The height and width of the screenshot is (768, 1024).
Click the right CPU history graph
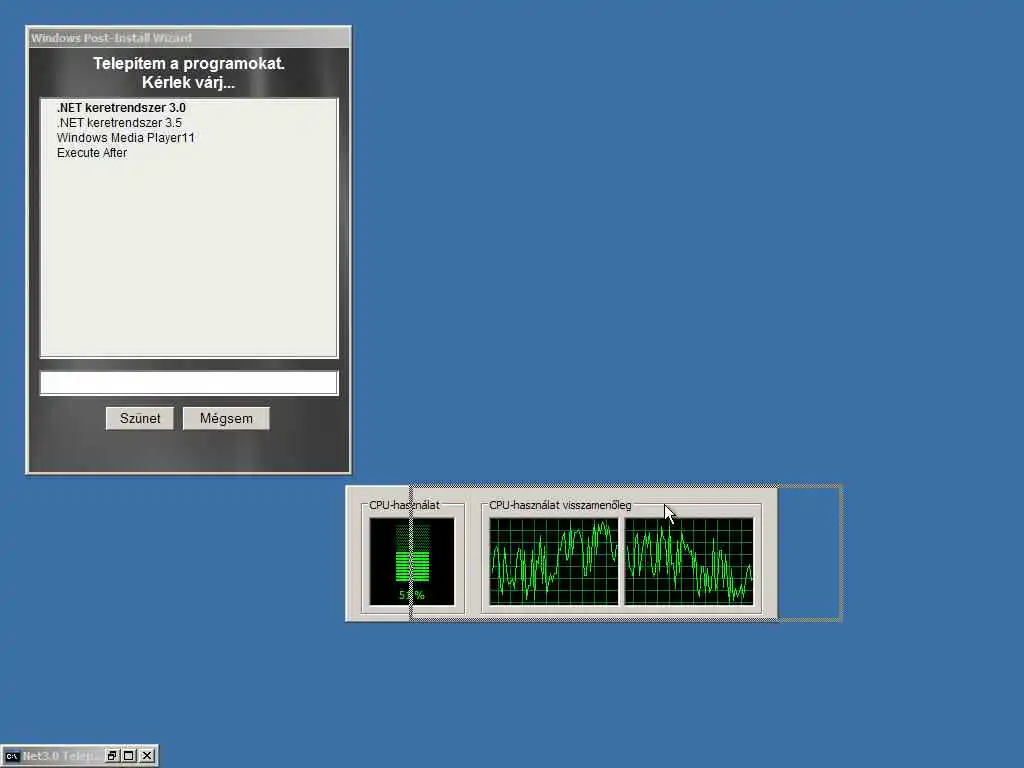[689, 562]
